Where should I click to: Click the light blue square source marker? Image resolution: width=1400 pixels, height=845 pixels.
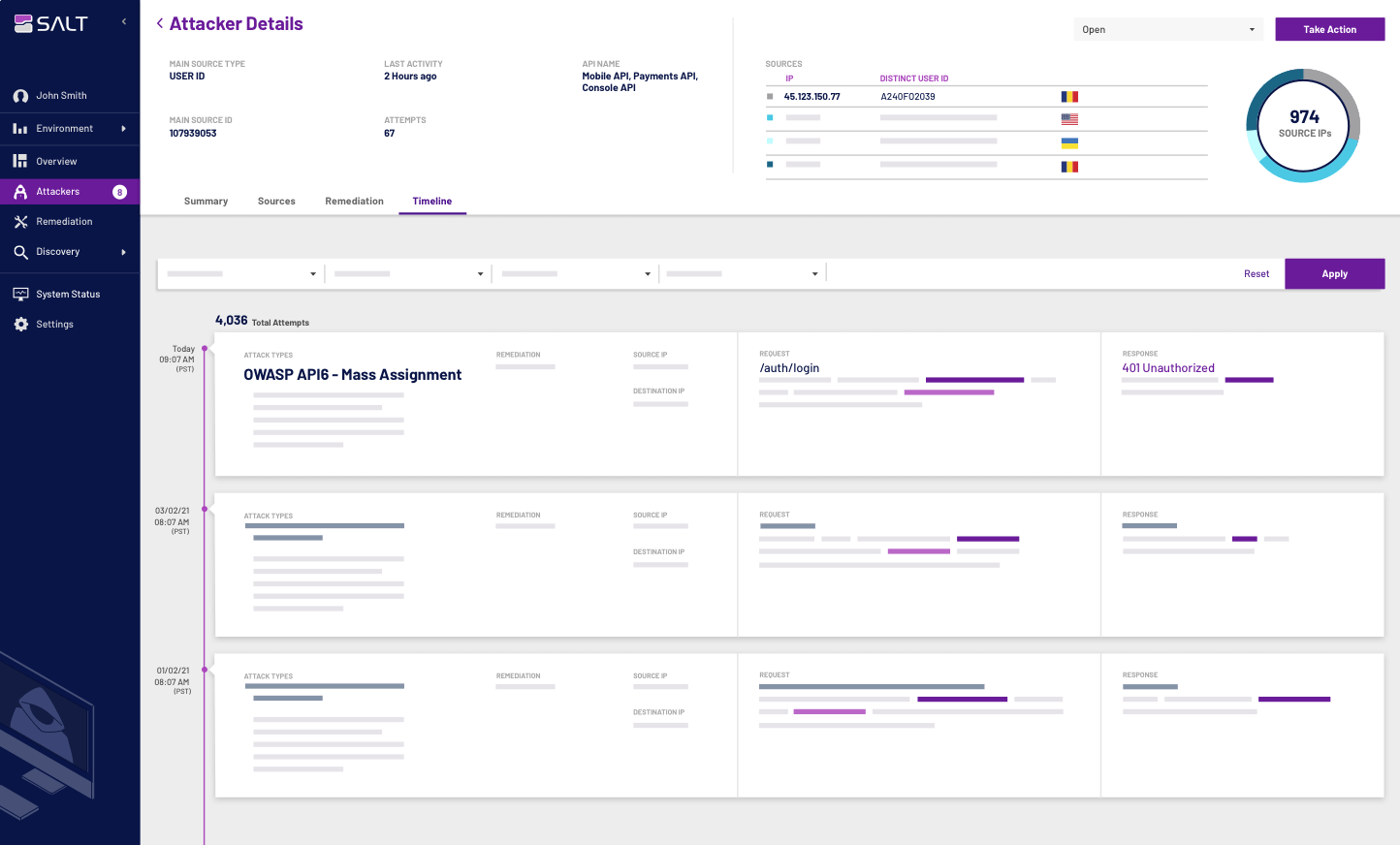tap(770, 117)
